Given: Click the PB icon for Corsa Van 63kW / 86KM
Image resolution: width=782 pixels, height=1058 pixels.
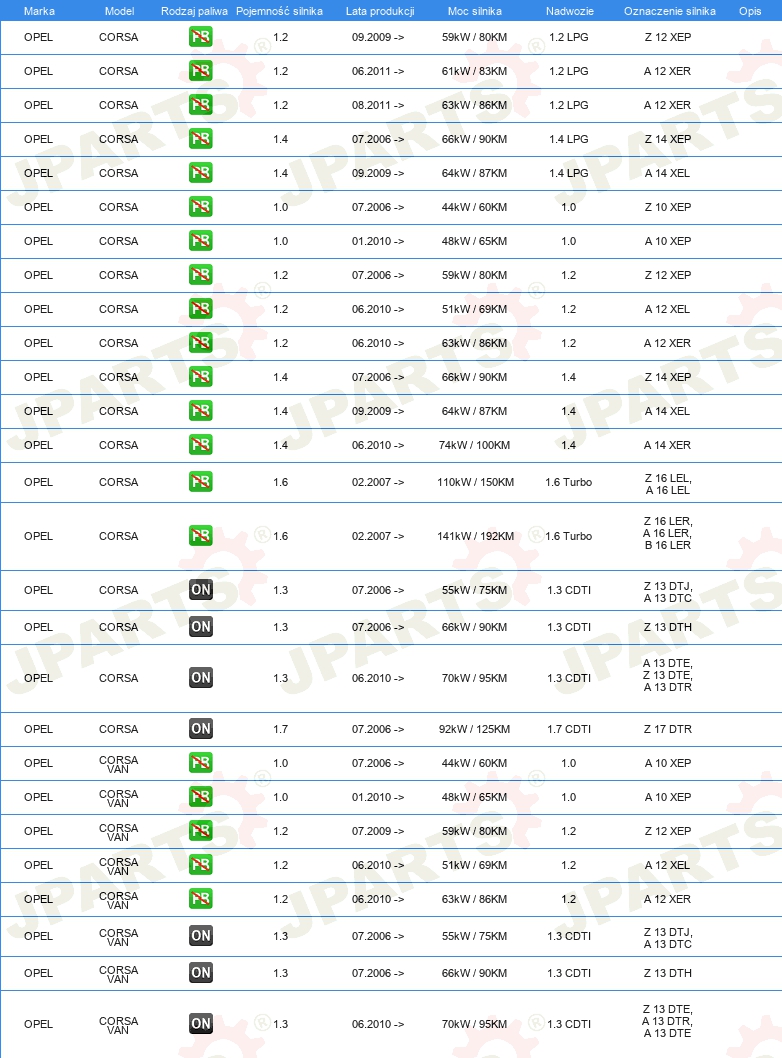Looking at the screenshot, I should tap(200, 899).
